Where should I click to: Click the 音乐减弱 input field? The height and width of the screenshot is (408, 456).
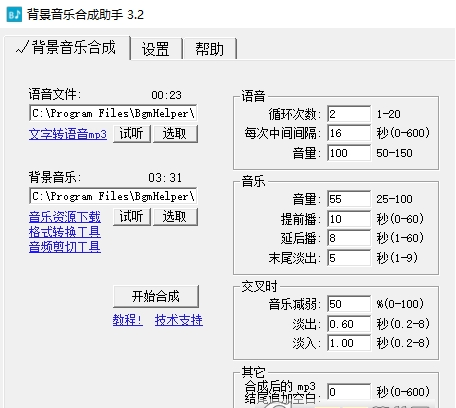(349, 304)
